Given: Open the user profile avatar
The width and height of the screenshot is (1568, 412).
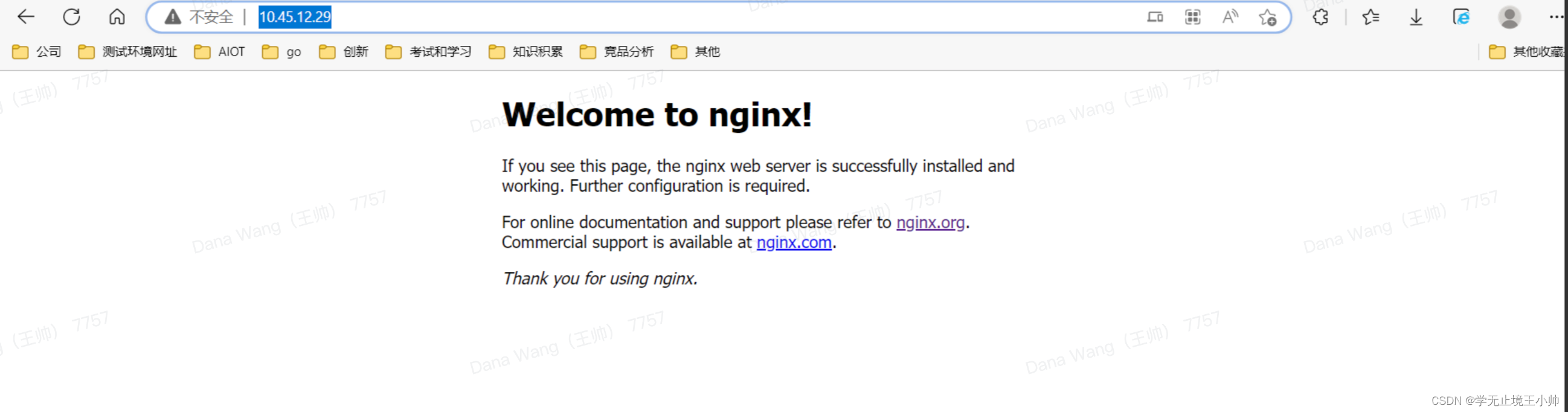Looking at the screenshot, I should tap(1509, 17).
